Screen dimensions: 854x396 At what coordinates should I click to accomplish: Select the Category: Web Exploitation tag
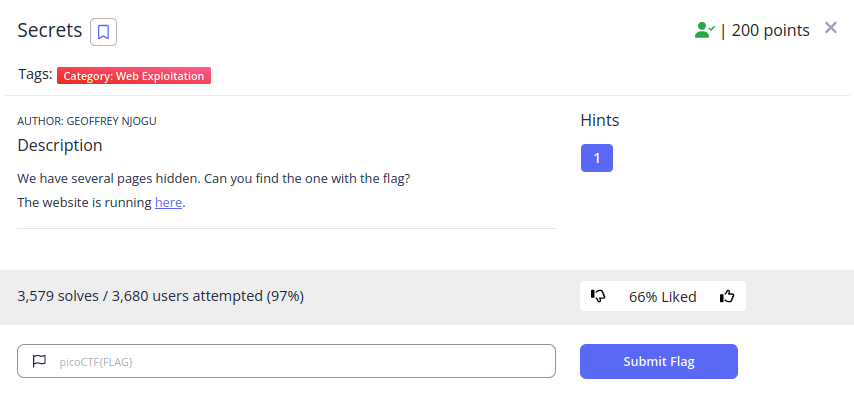point(134,76)
